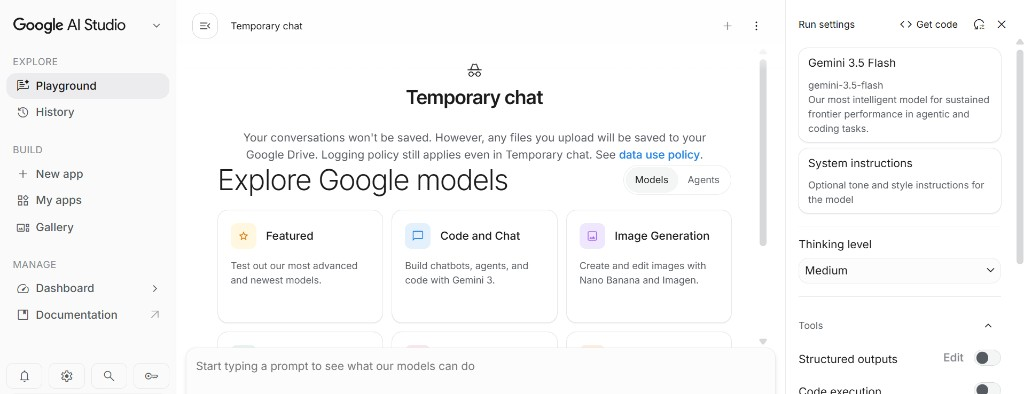This screenshot has height=394, width=1024.
Task: Click the search magnifier icon
Action: pos(109,376)
